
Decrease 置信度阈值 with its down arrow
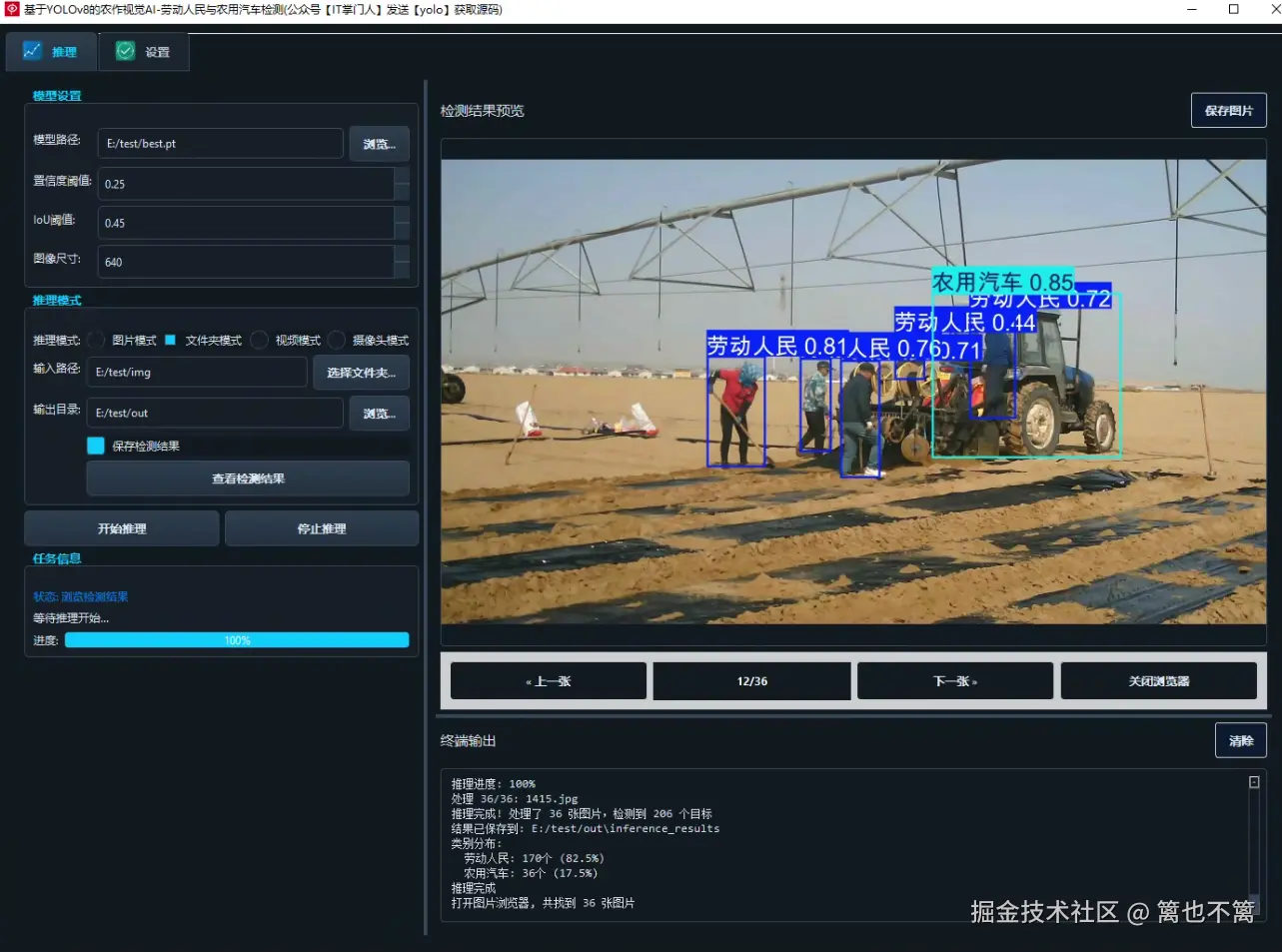[402, 192]
